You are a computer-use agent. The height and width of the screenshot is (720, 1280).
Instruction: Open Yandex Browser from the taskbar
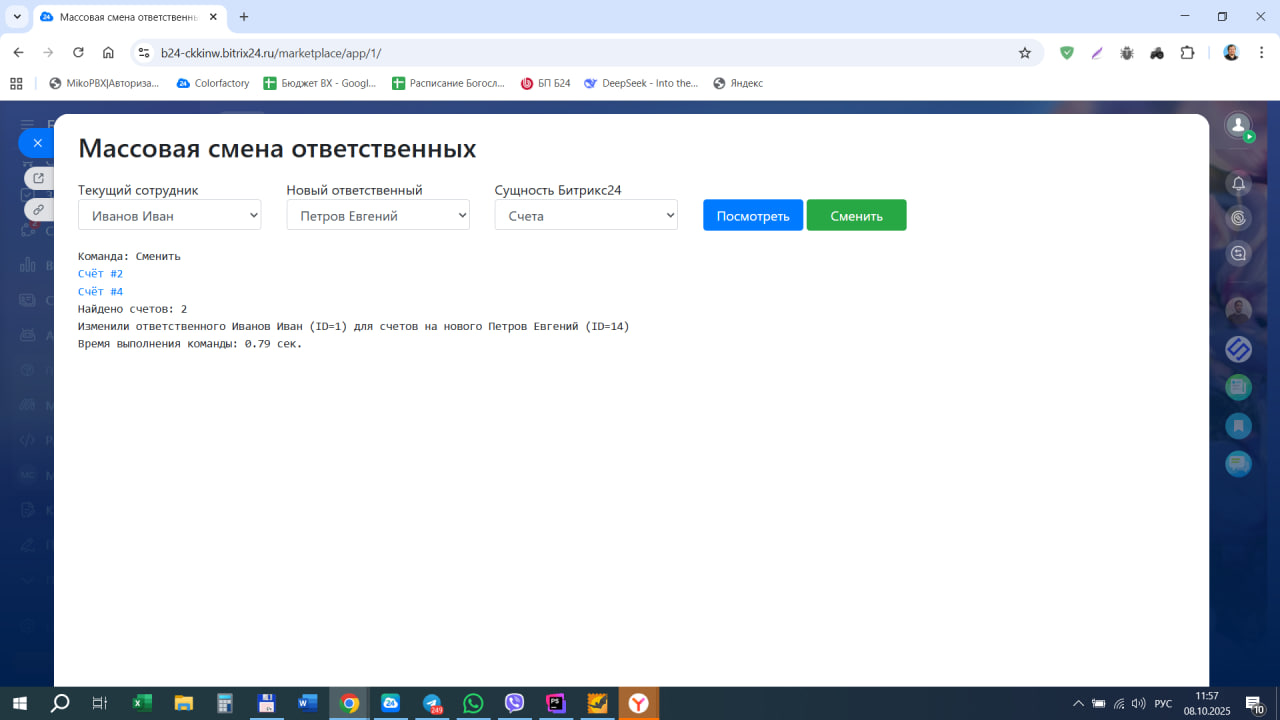[638, 703]
